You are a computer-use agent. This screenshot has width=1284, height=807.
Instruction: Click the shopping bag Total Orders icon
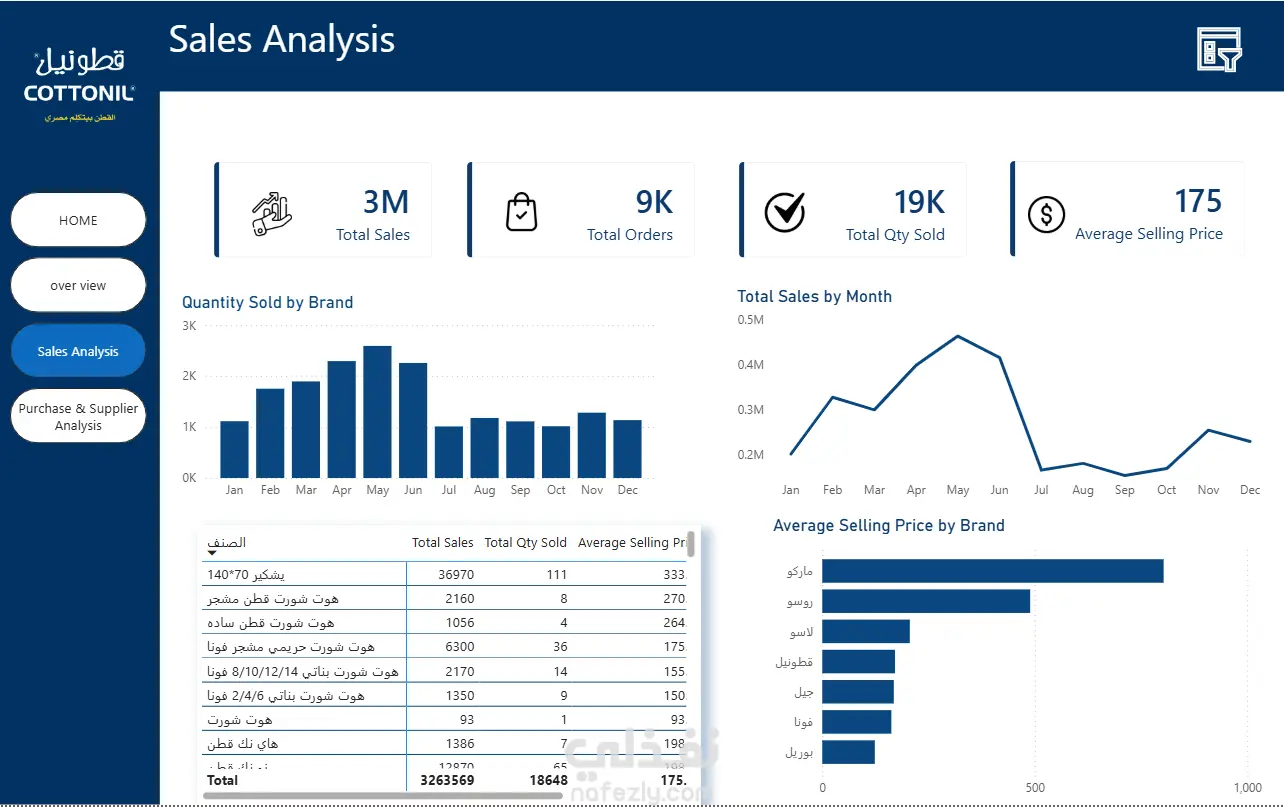click(521, 212)
